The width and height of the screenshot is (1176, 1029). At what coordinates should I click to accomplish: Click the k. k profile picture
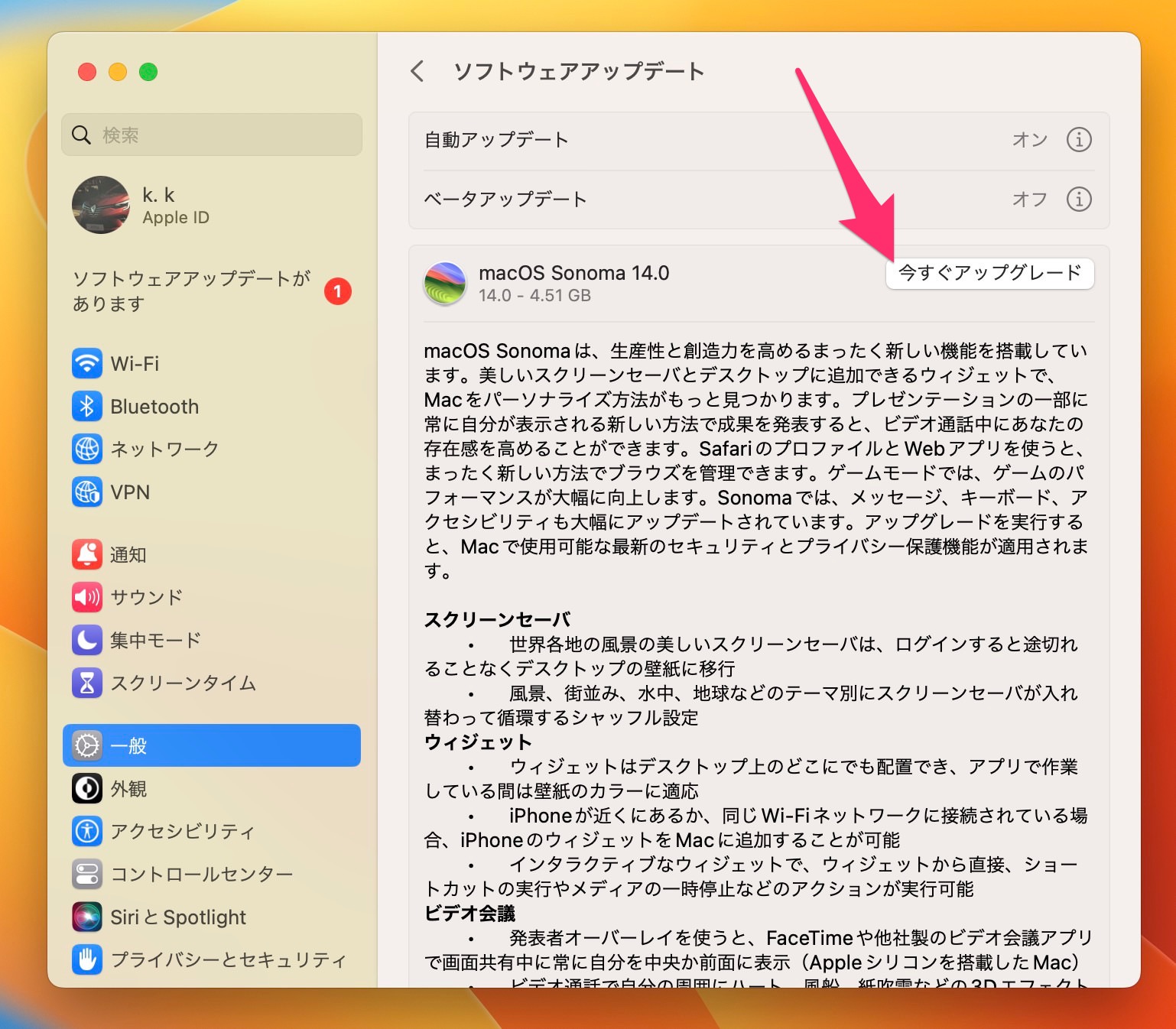(101, 205)
